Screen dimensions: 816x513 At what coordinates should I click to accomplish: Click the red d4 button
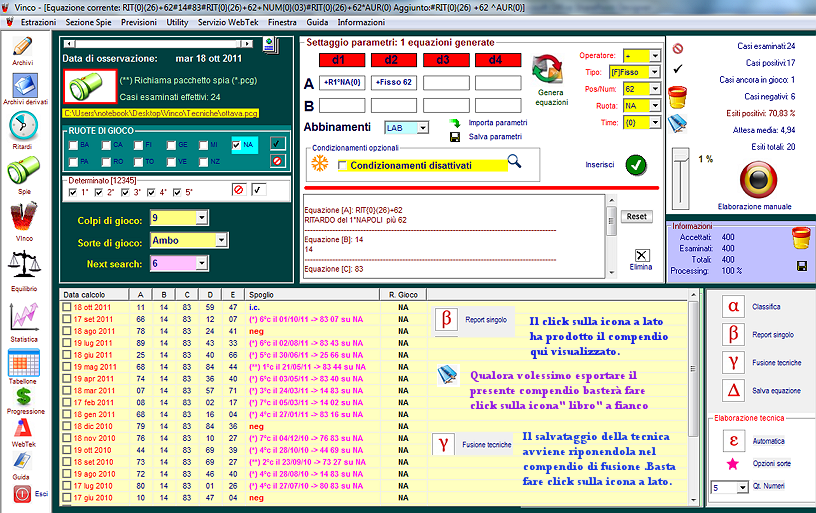tap(498, 60)
